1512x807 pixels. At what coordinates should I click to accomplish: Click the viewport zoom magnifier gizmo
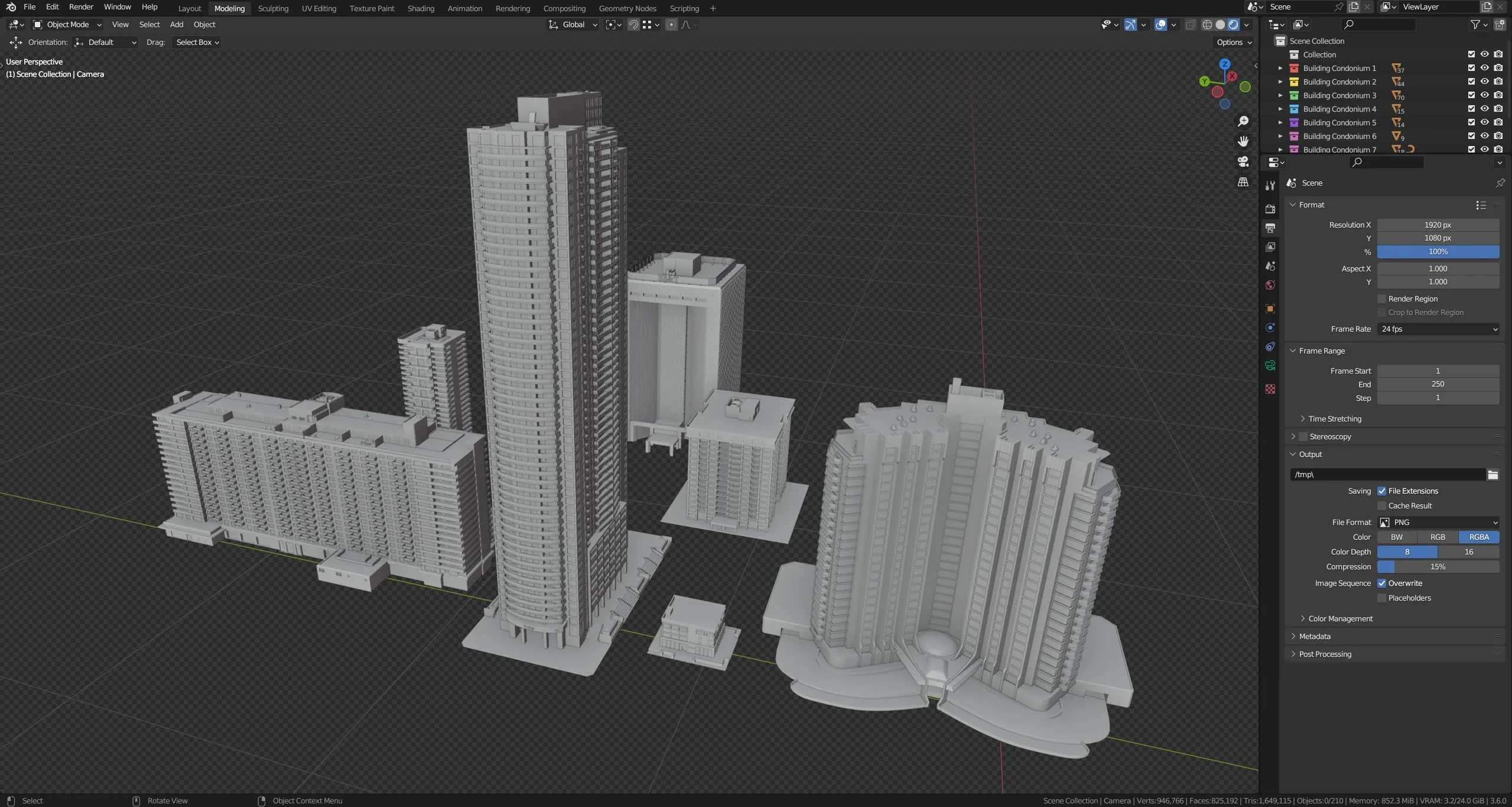(1243, 121)
